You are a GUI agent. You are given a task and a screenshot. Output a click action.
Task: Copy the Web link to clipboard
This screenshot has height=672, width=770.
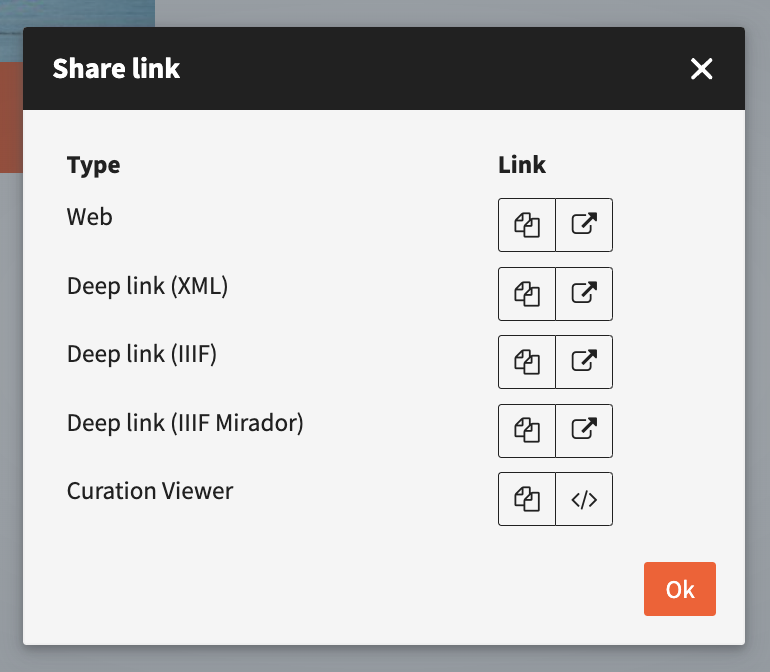coord(527,225)
